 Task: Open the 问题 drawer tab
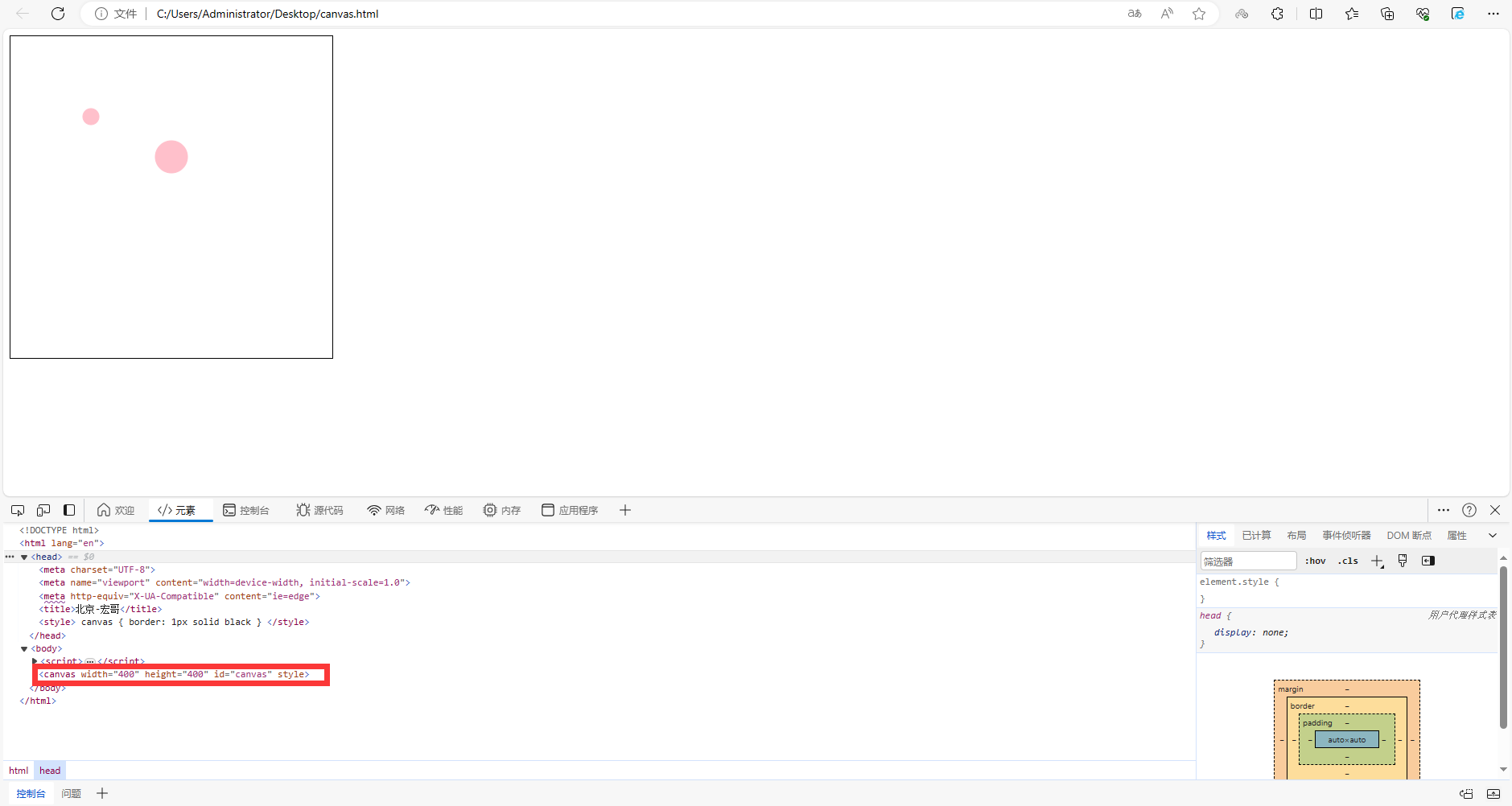click(x=72, y=793)
